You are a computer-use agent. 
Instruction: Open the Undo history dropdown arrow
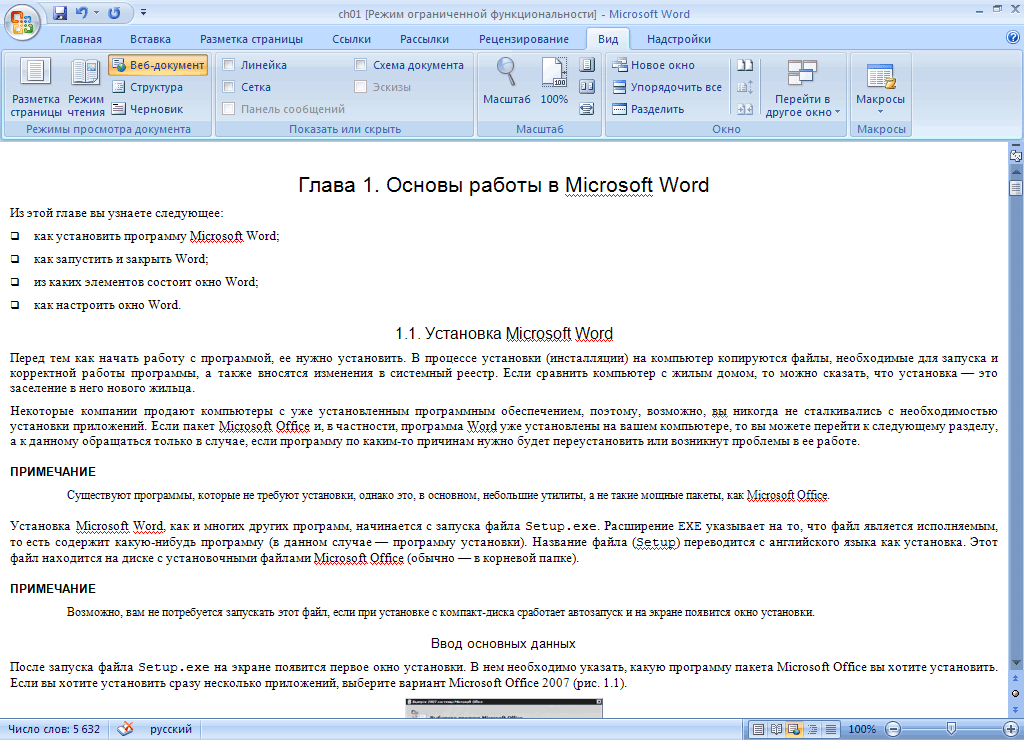tap(96, 13)
